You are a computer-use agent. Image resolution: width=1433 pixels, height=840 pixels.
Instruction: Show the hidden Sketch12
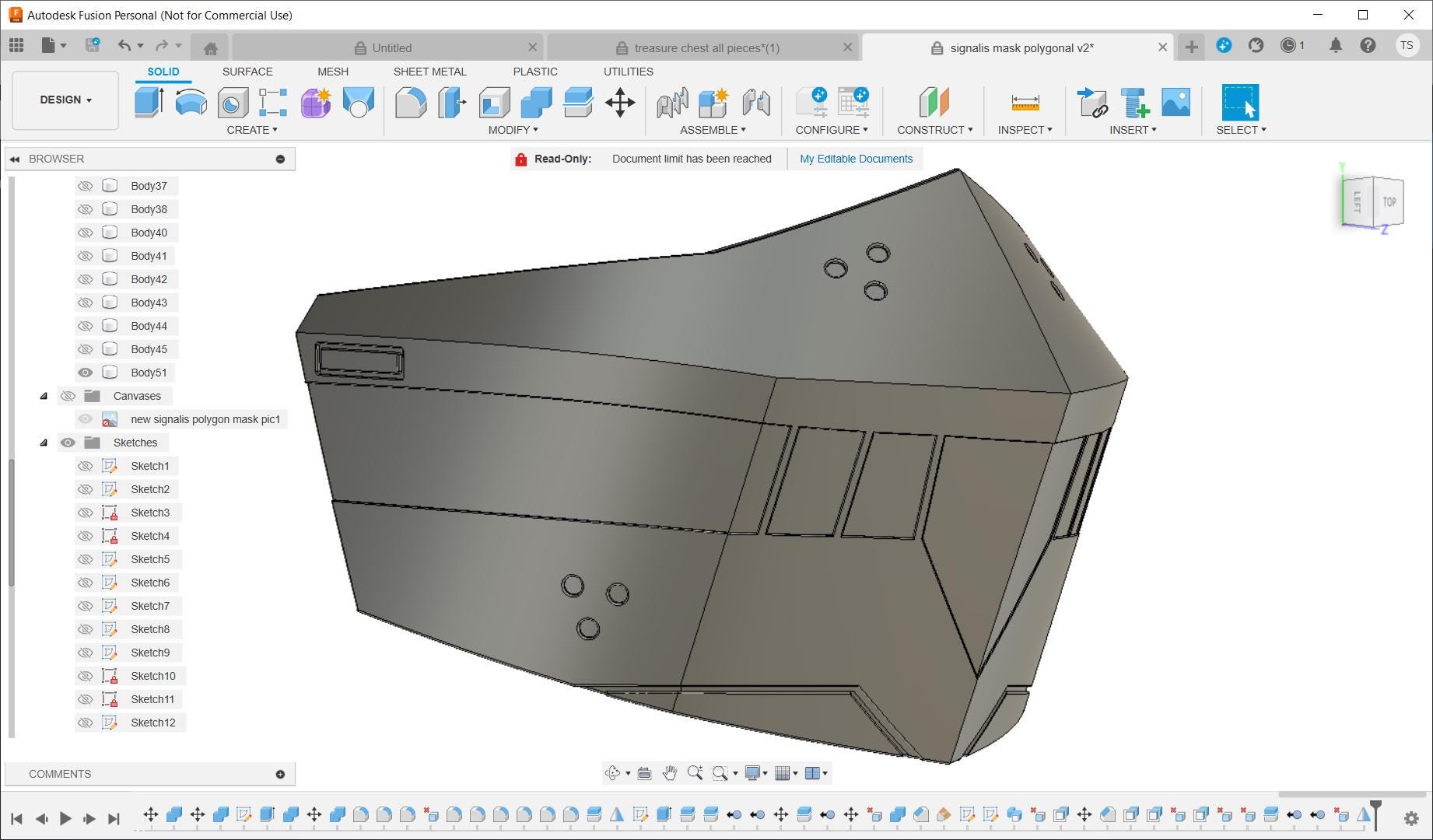[x=86, y=723]
